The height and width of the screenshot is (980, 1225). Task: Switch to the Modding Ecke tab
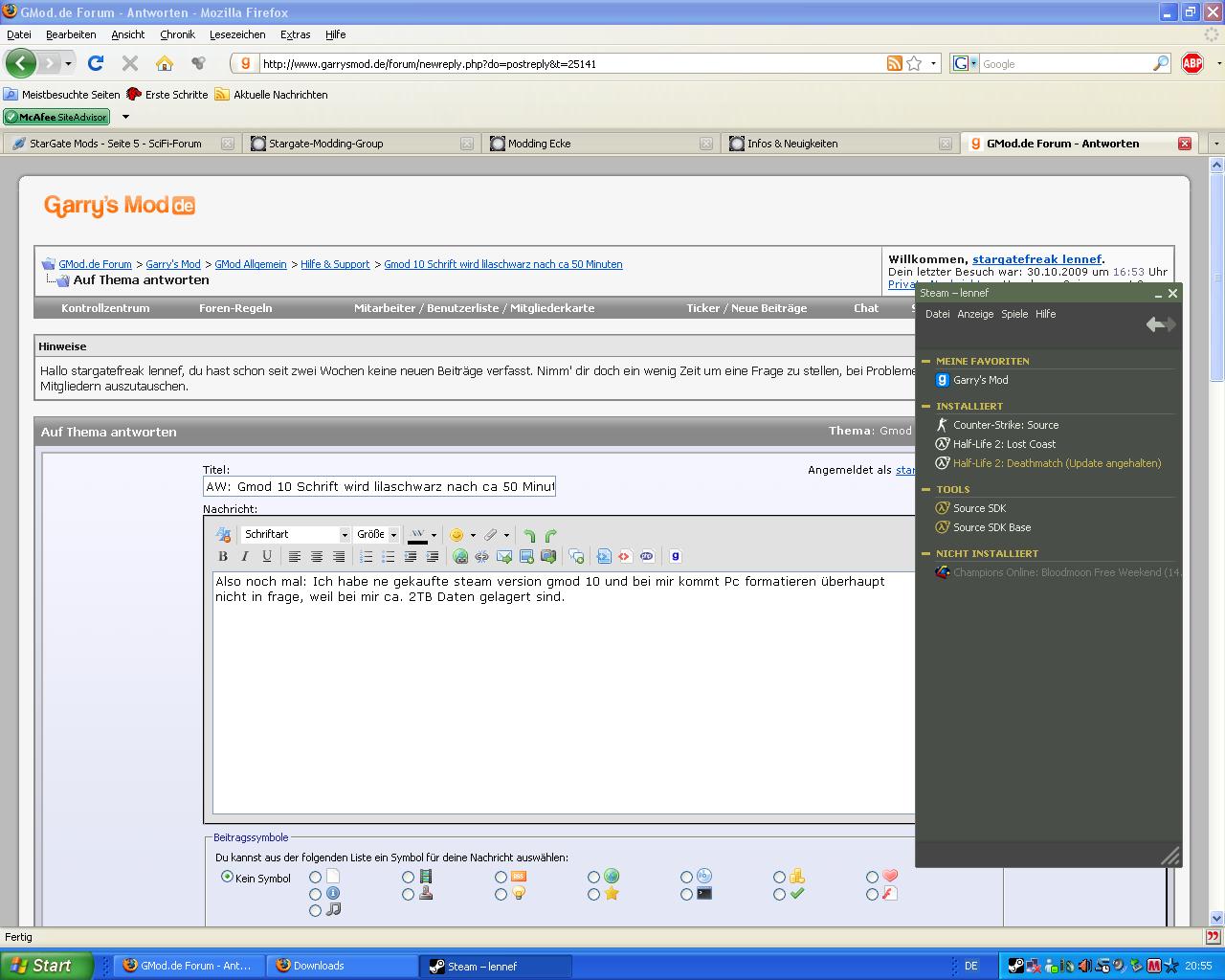point(599,144)
